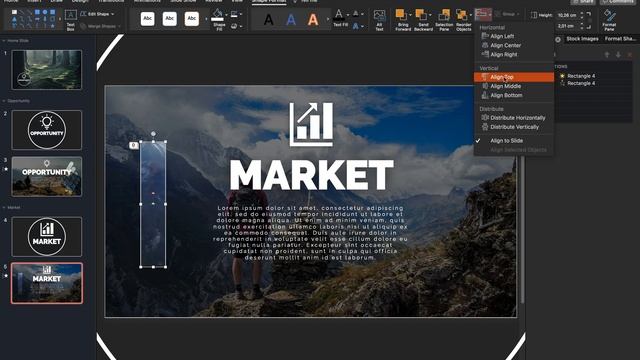The height and width of the screenshot is (360, 640).
Task: Click the Share button
Action: pyautogui.click(x=582, y=2)
